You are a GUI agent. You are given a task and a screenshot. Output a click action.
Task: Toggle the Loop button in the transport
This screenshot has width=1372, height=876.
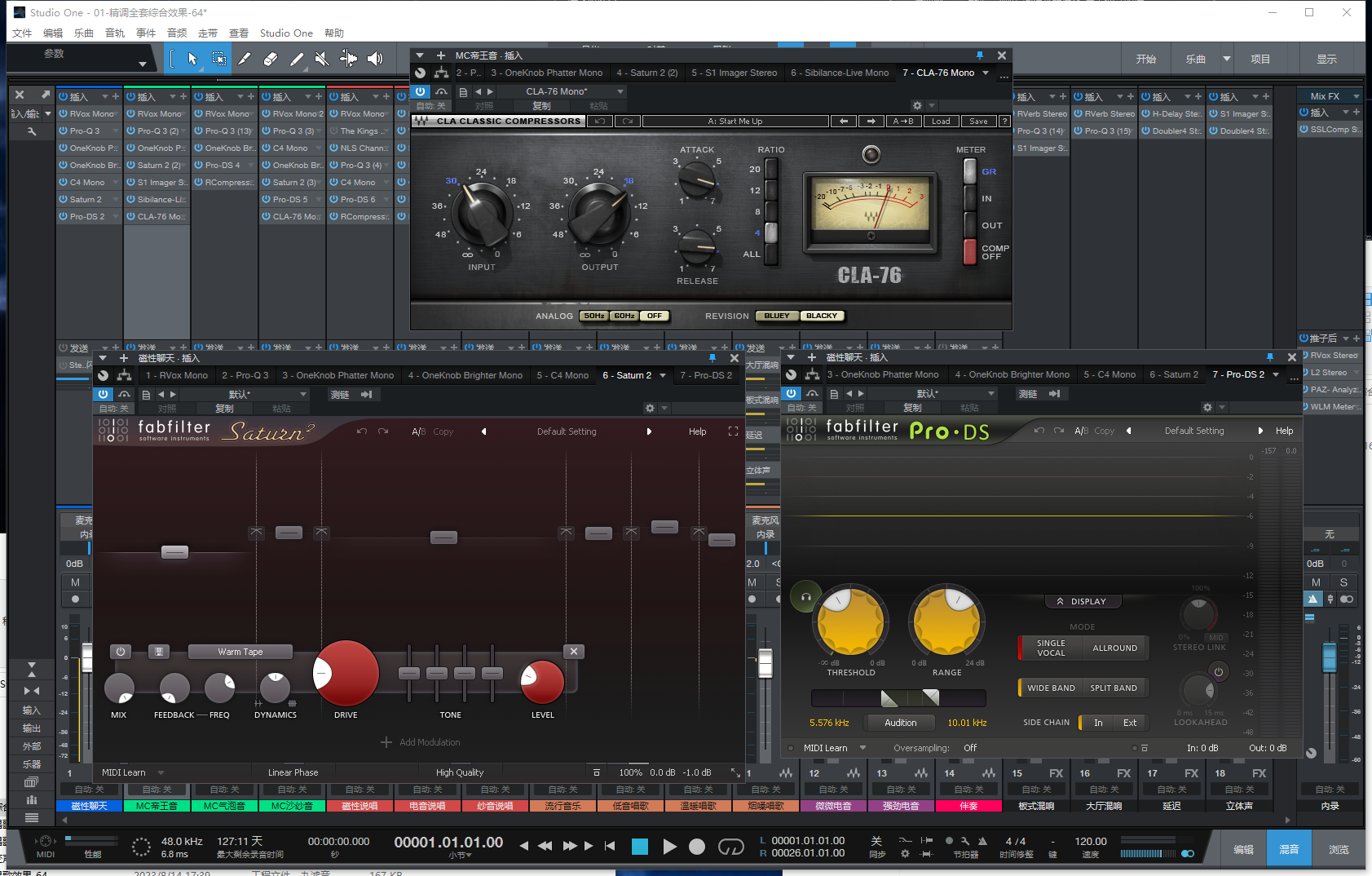pos(730,847)
